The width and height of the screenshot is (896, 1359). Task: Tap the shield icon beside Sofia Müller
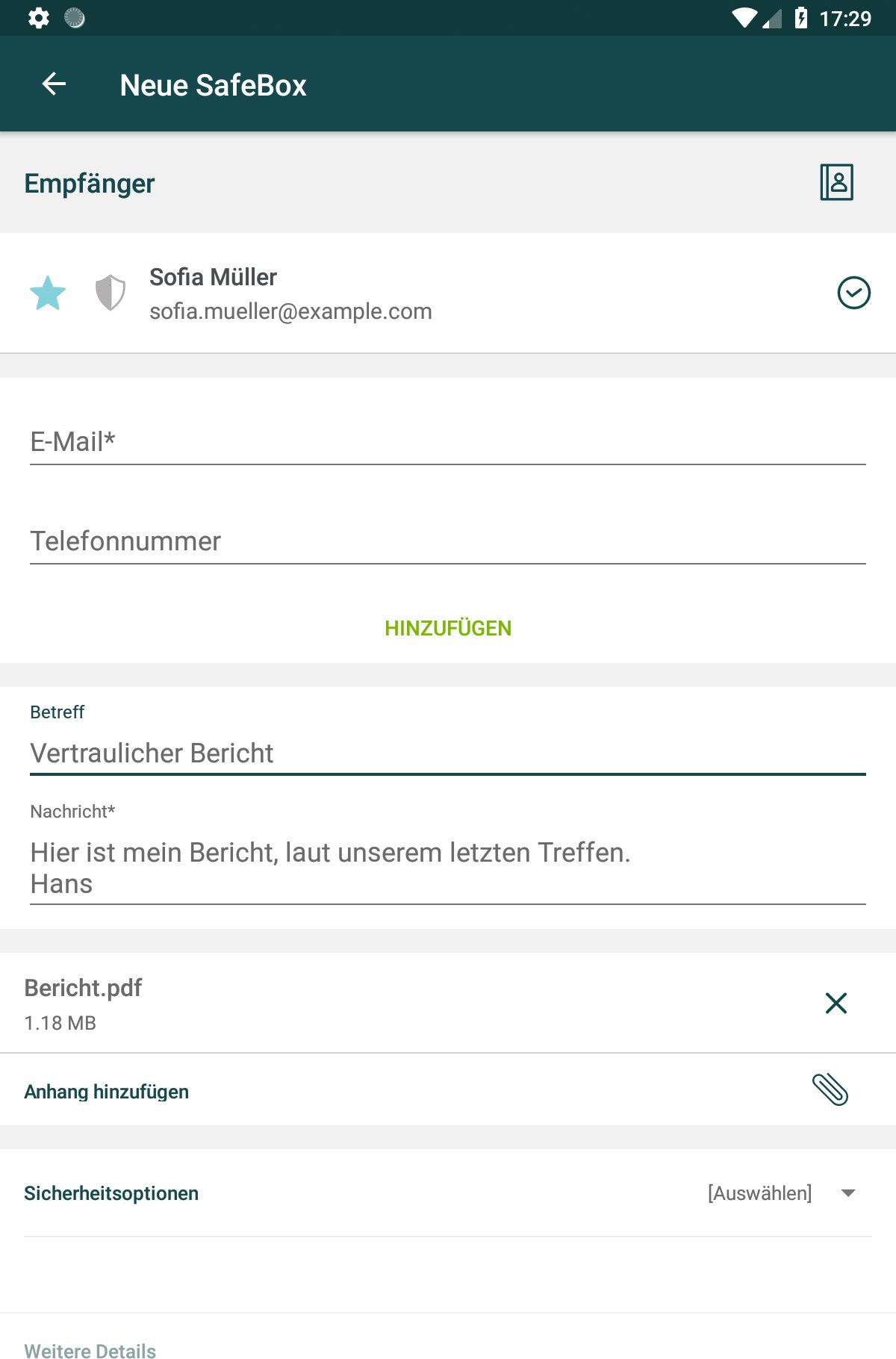110,292
